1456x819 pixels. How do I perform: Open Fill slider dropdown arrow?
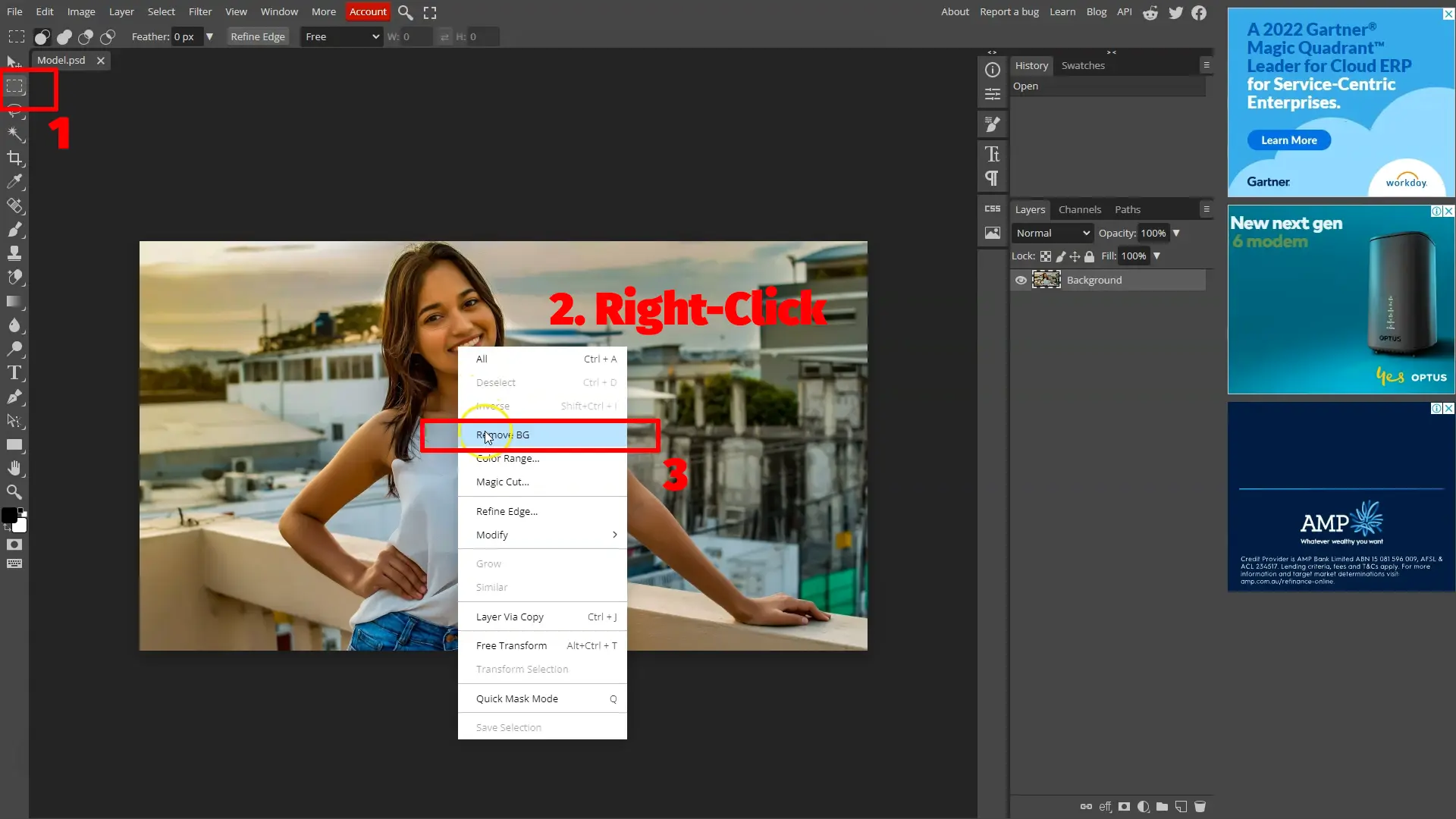[x=1156, y=256]
